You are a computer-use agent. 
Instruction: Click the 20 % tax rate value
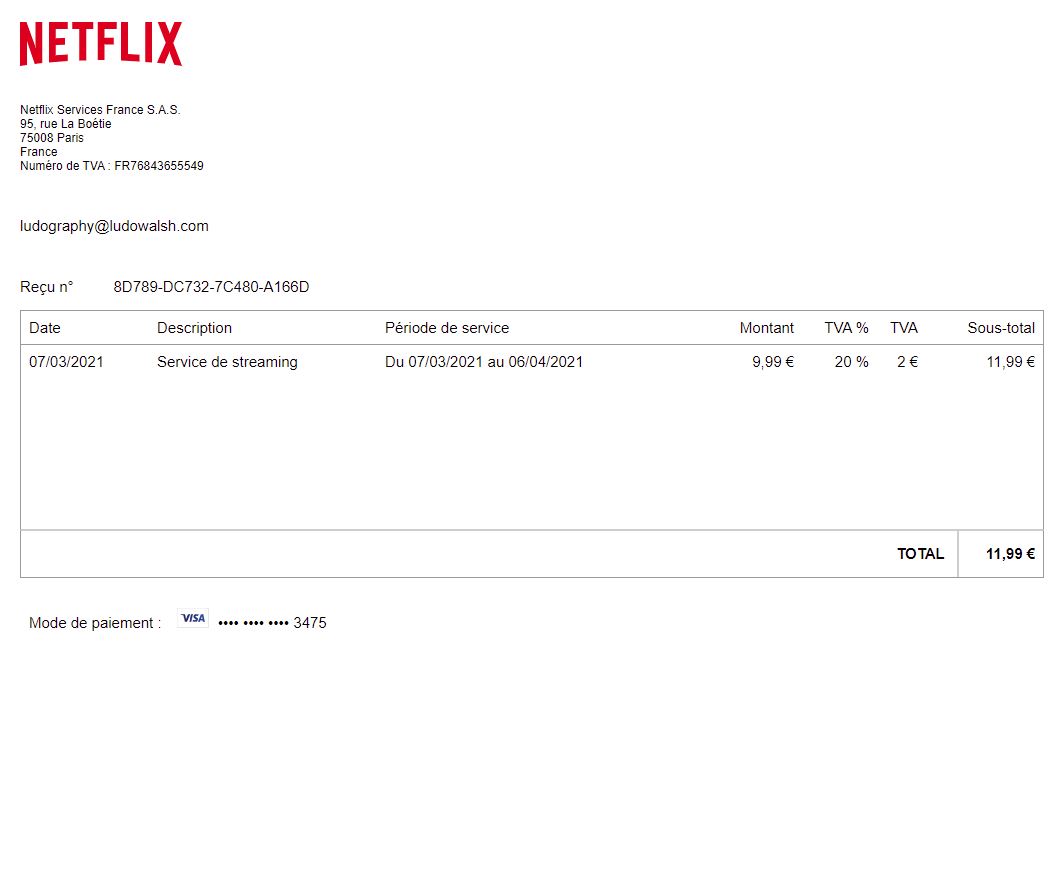click(x=851, y=362)
